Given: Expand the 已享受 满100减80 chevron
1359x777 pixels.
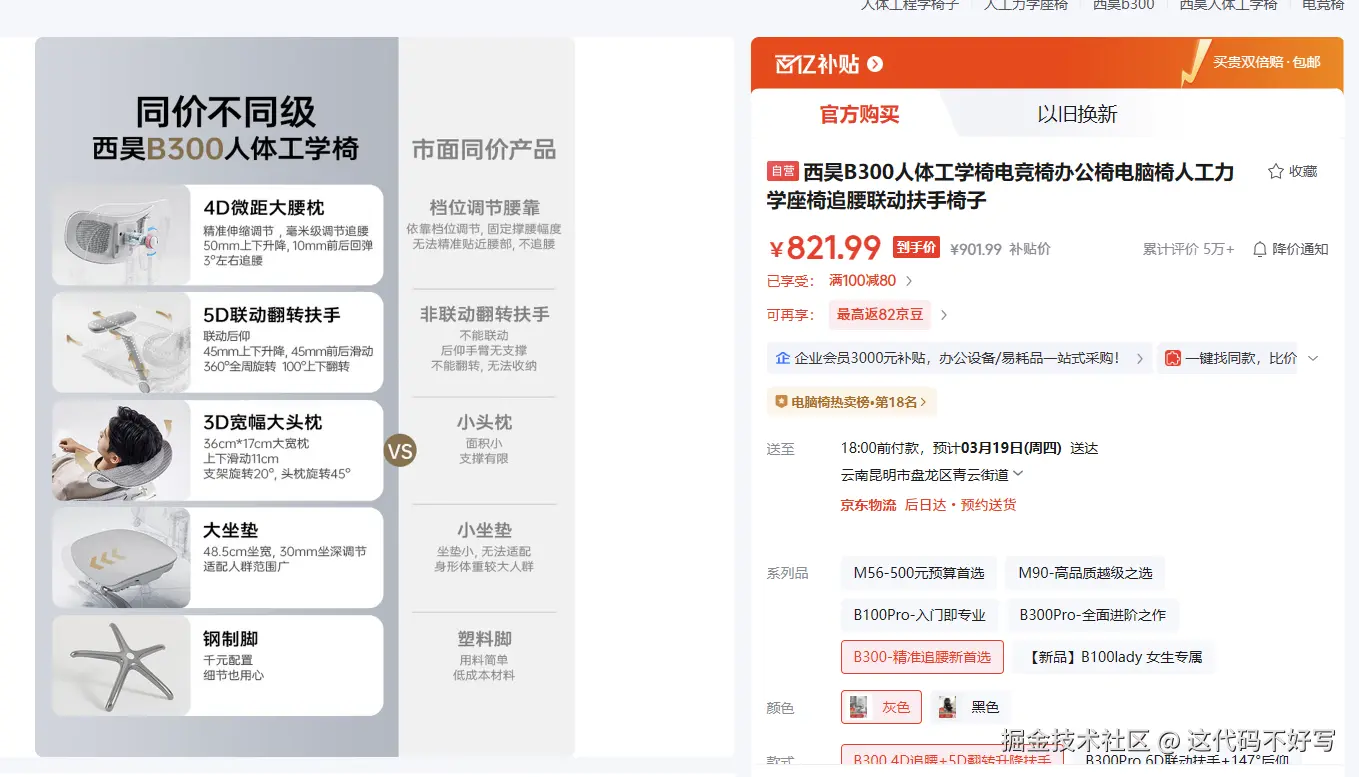Looking at the screenshot, I should coord(909,281).
